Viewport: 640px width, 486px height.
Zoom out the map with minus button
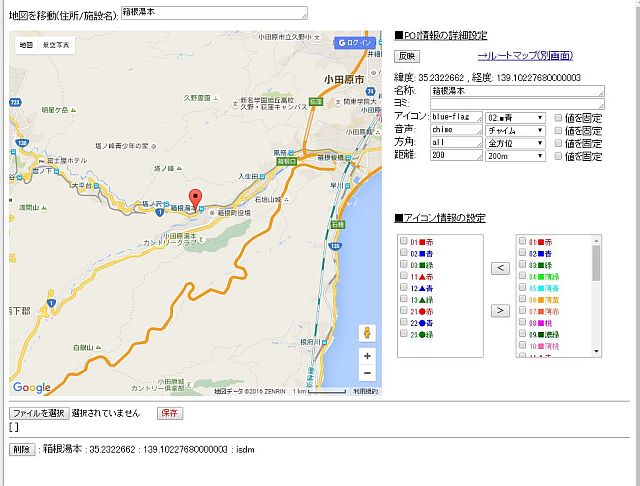click(x=367, y=373)
